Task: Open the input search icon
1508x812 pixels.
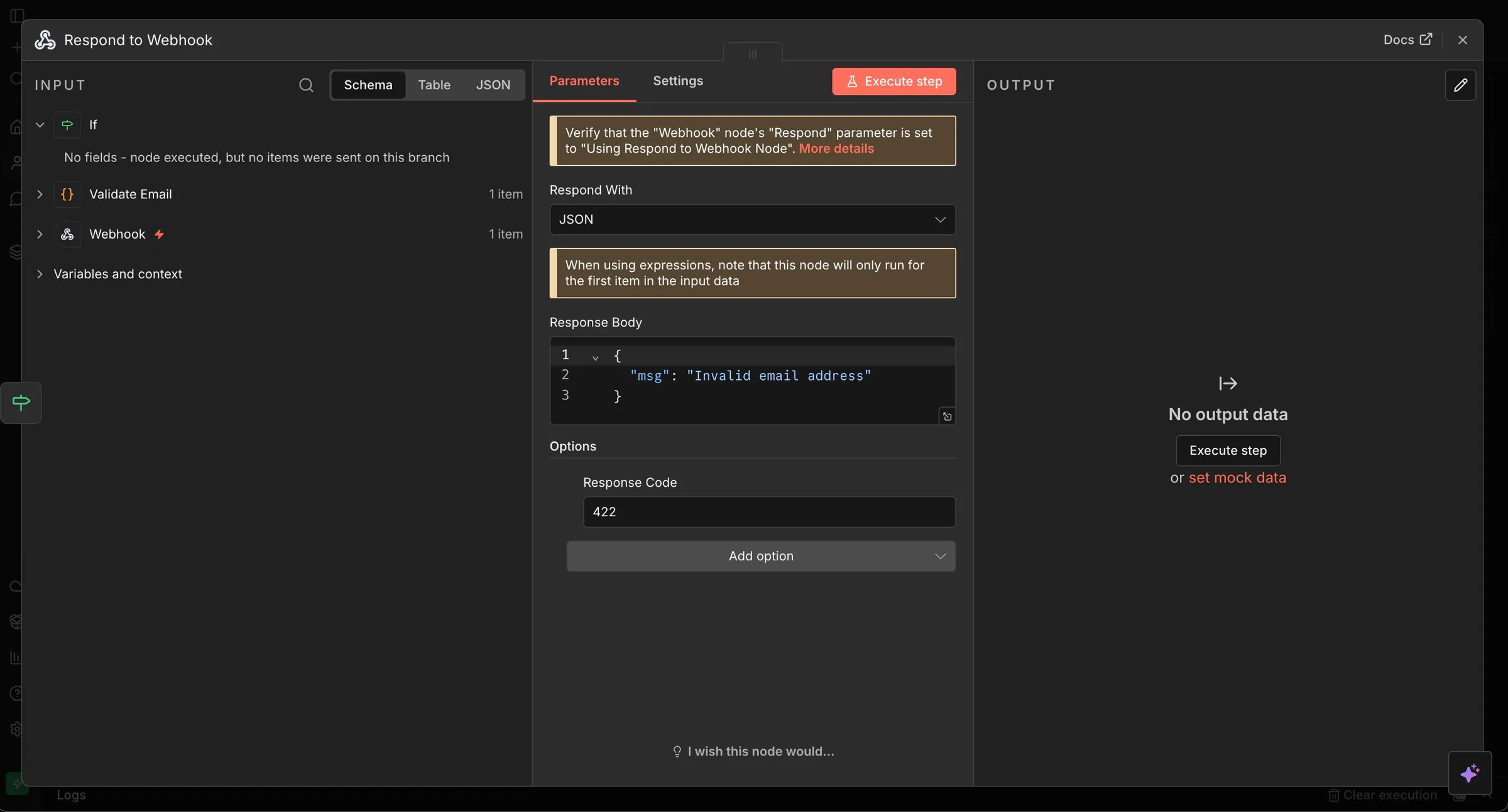Action: 306,85
